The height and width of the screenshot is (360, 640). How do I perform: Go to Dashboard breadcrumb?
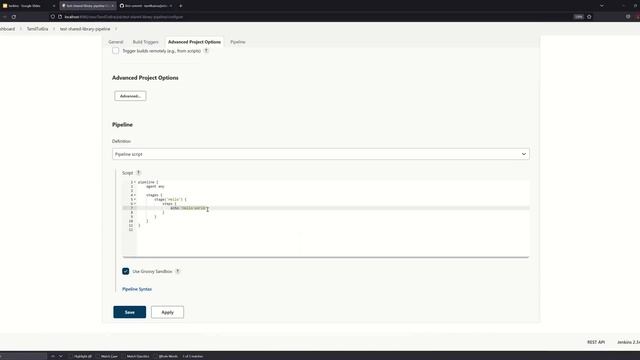pyautogui.click(x=7, y=29)
